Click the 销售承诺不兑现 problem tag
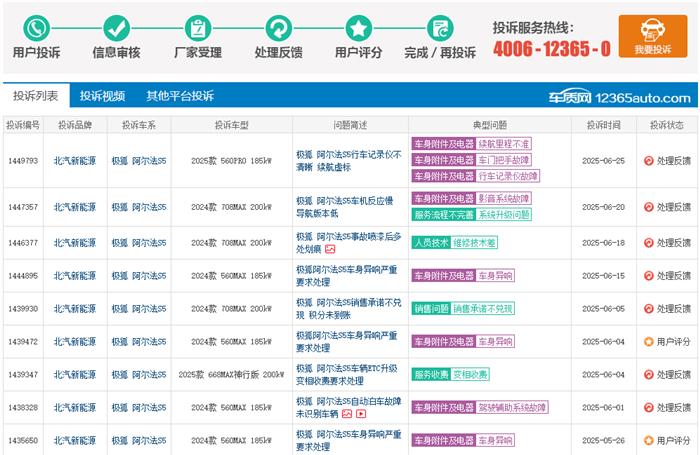This screenshot has height=455, width=700. [x=483, y=309]
